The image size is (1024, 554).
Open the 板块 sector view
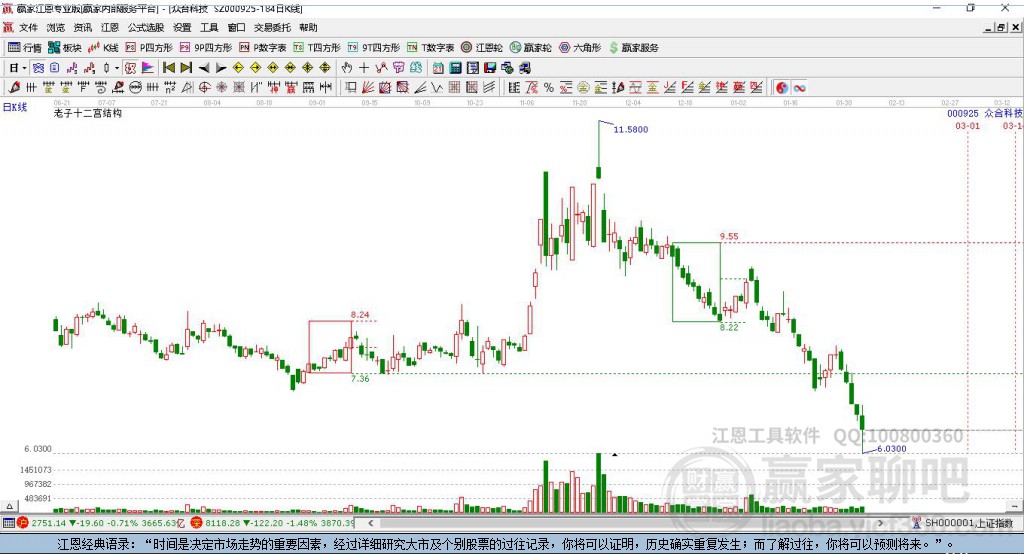pyautogui.click(x=65, y=48)
